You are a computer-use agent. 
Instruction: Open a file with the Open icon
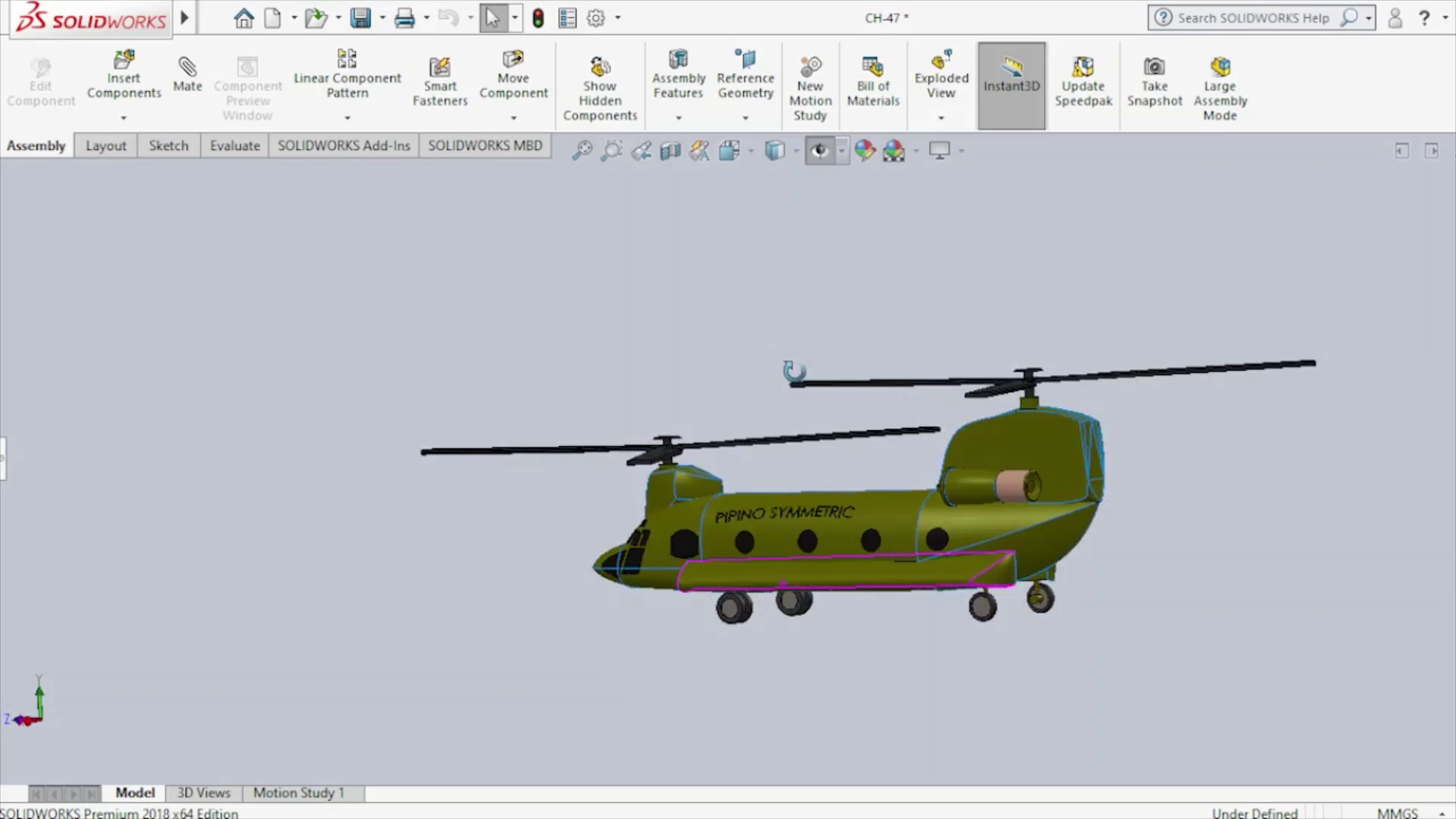click(315, 18)
